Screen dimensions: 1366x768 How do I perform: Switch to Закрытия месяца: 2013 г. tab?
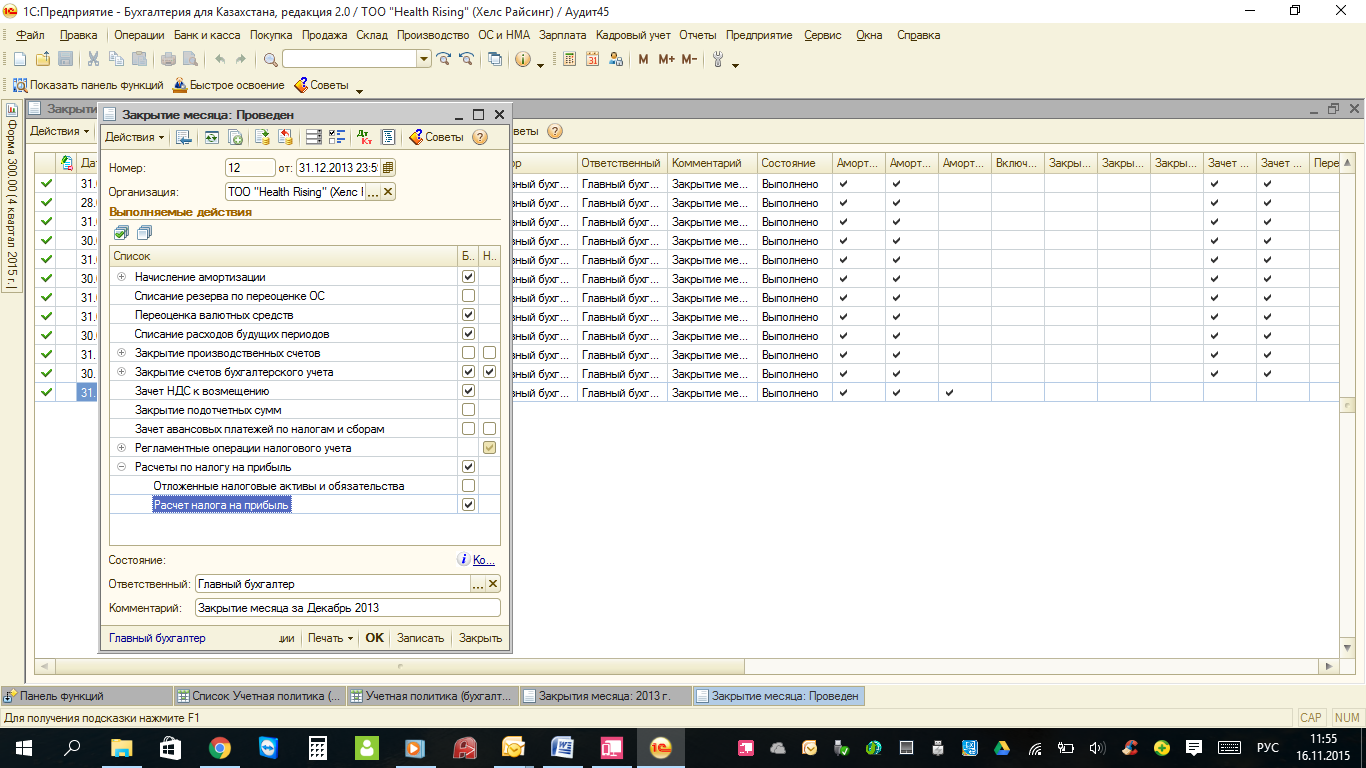(606, 696)
